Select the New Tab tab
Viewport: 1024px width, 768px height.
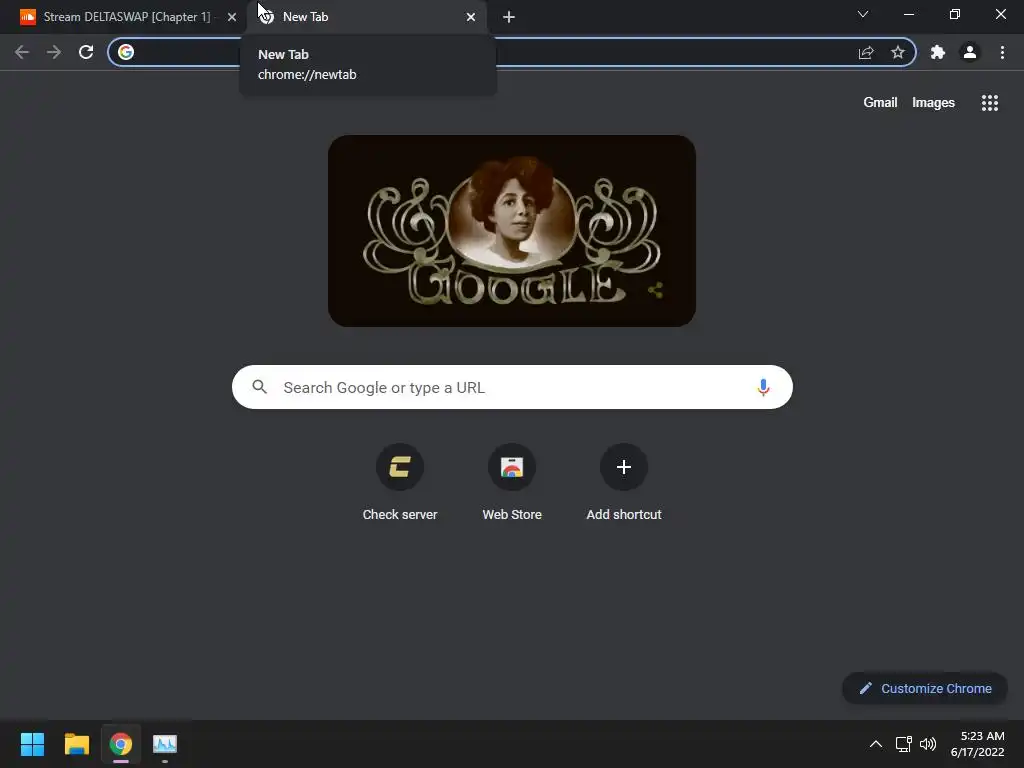click(x=367, y=17)
